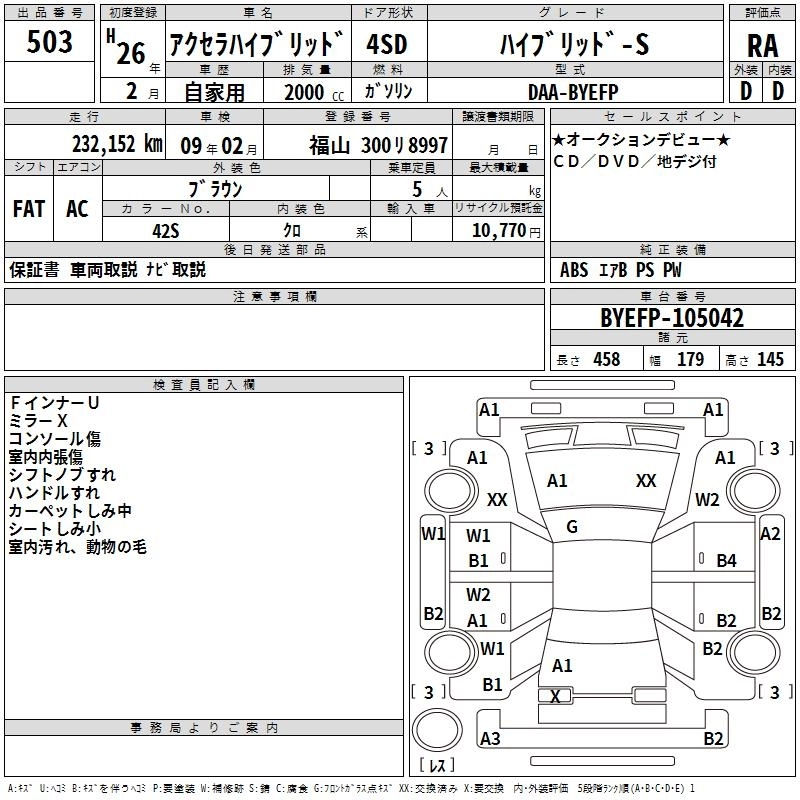Click the front-left wheel circle on diagram

point(449,492)
